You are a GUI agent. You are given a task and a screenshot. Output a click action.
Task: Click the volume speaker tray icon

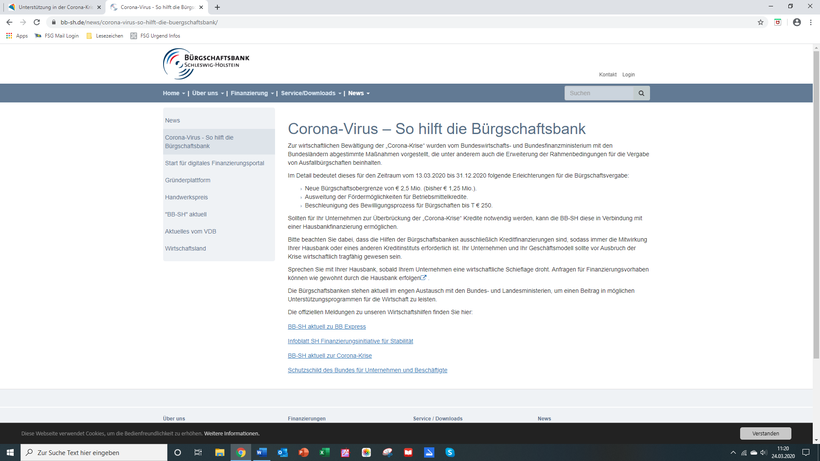(x=763, y=453)
